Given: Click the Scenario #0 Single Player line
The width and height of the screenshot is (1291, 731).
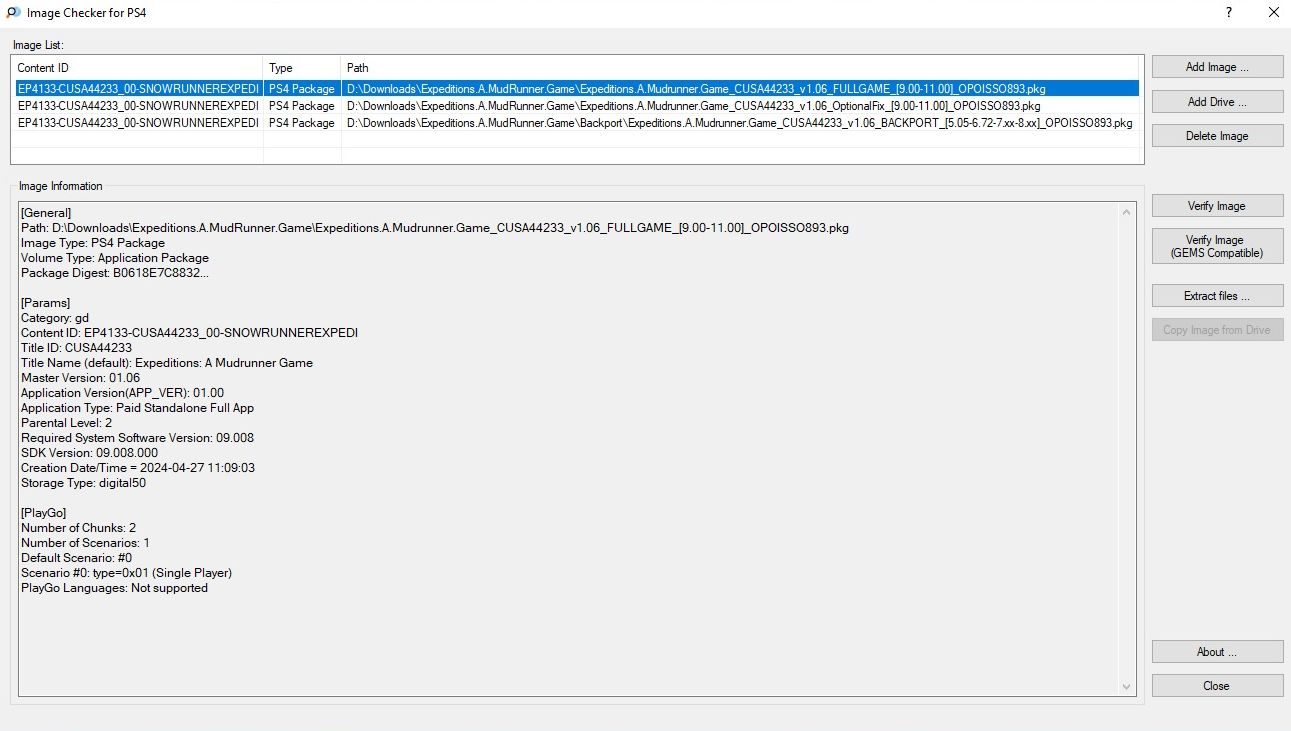Looking at the screenshot, I should point(127,573).
